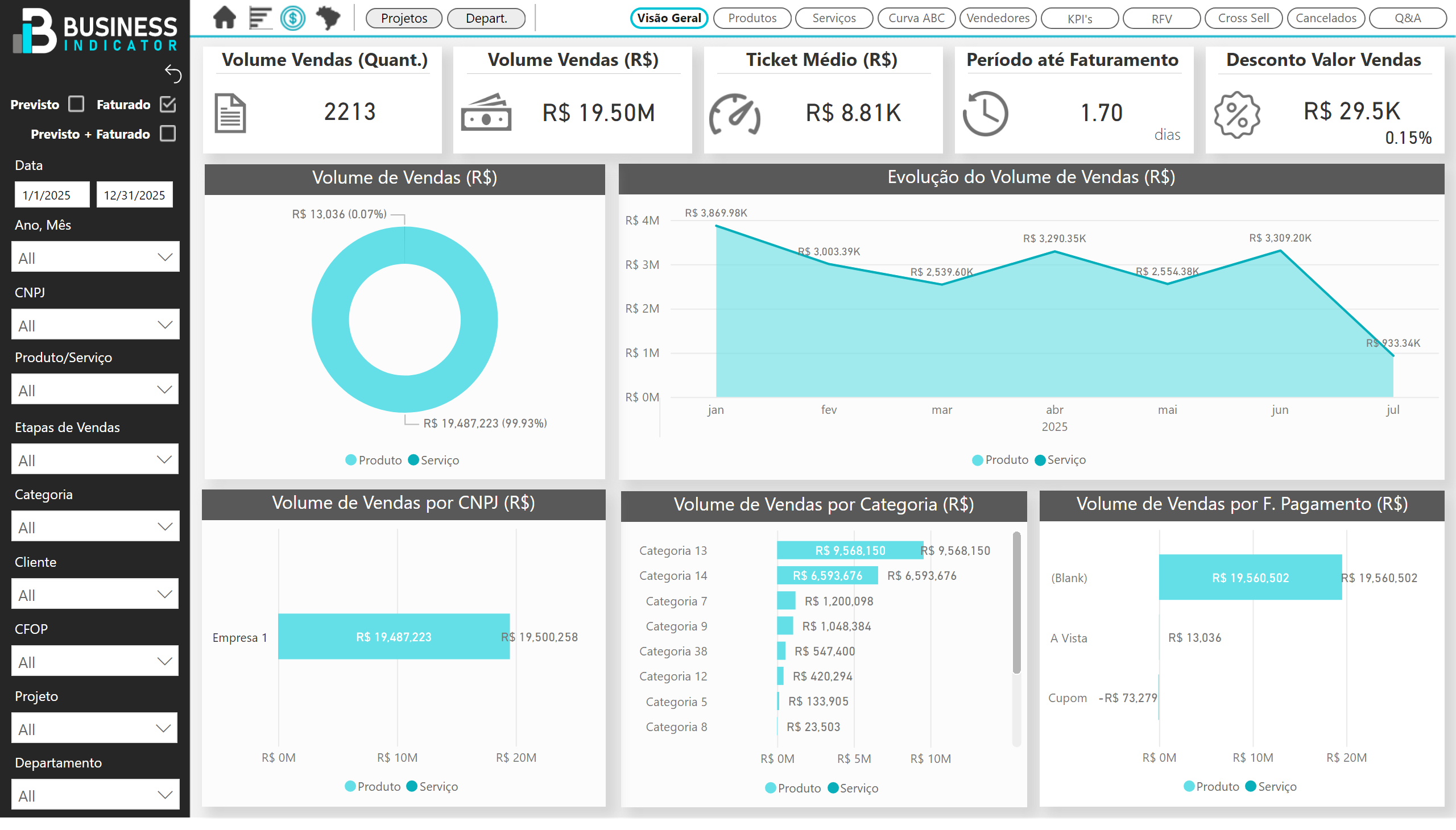Open the Etapas de Vendas dropdown
This screenshot has width=1456, height=830.
pyautogui.click(x=95, y=460)
